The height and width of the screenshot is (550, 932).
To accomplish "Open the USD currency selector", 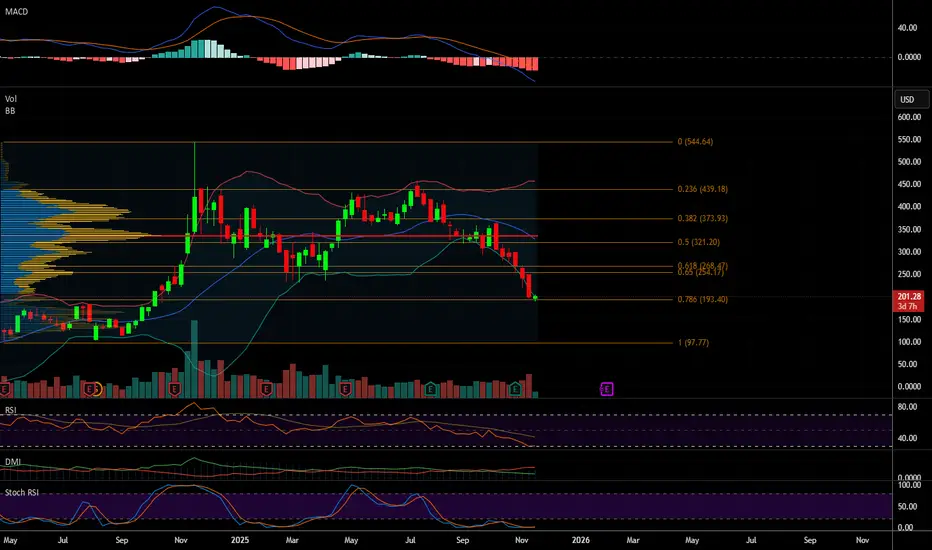I will (x=911, y=99).
